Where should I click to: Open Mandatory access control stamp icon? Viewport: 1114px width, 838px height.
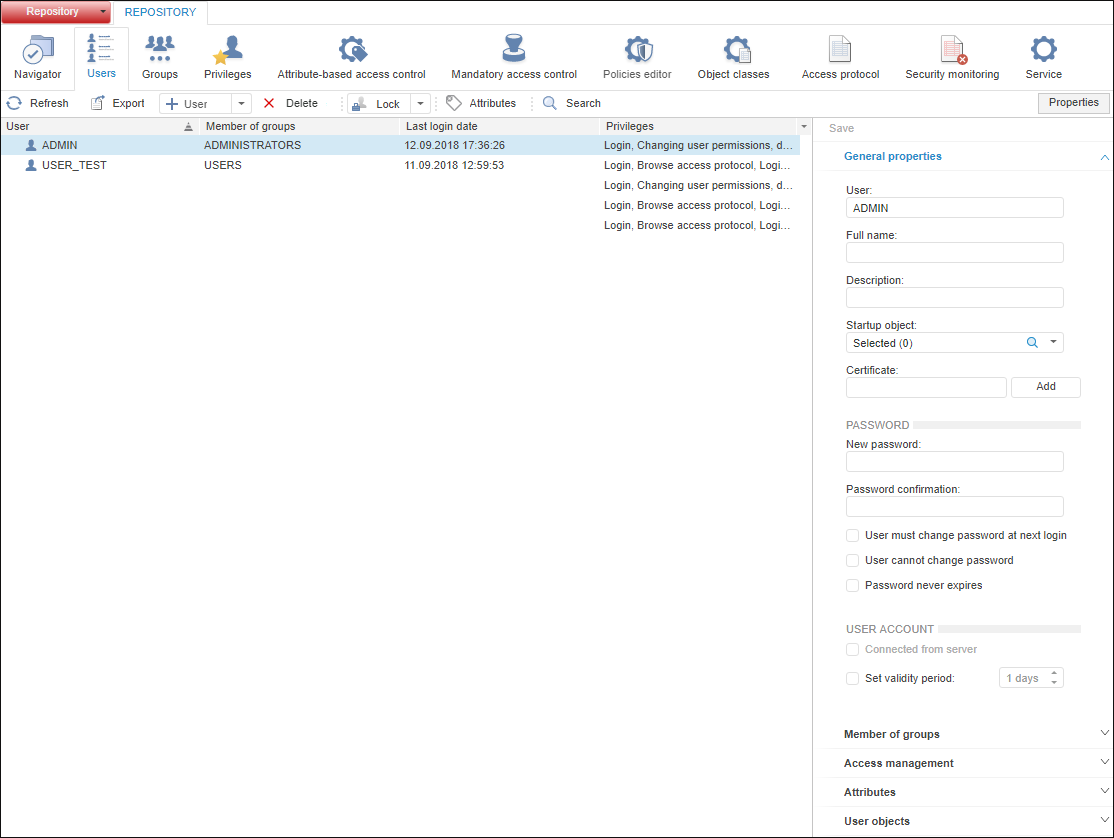(514, 50)
